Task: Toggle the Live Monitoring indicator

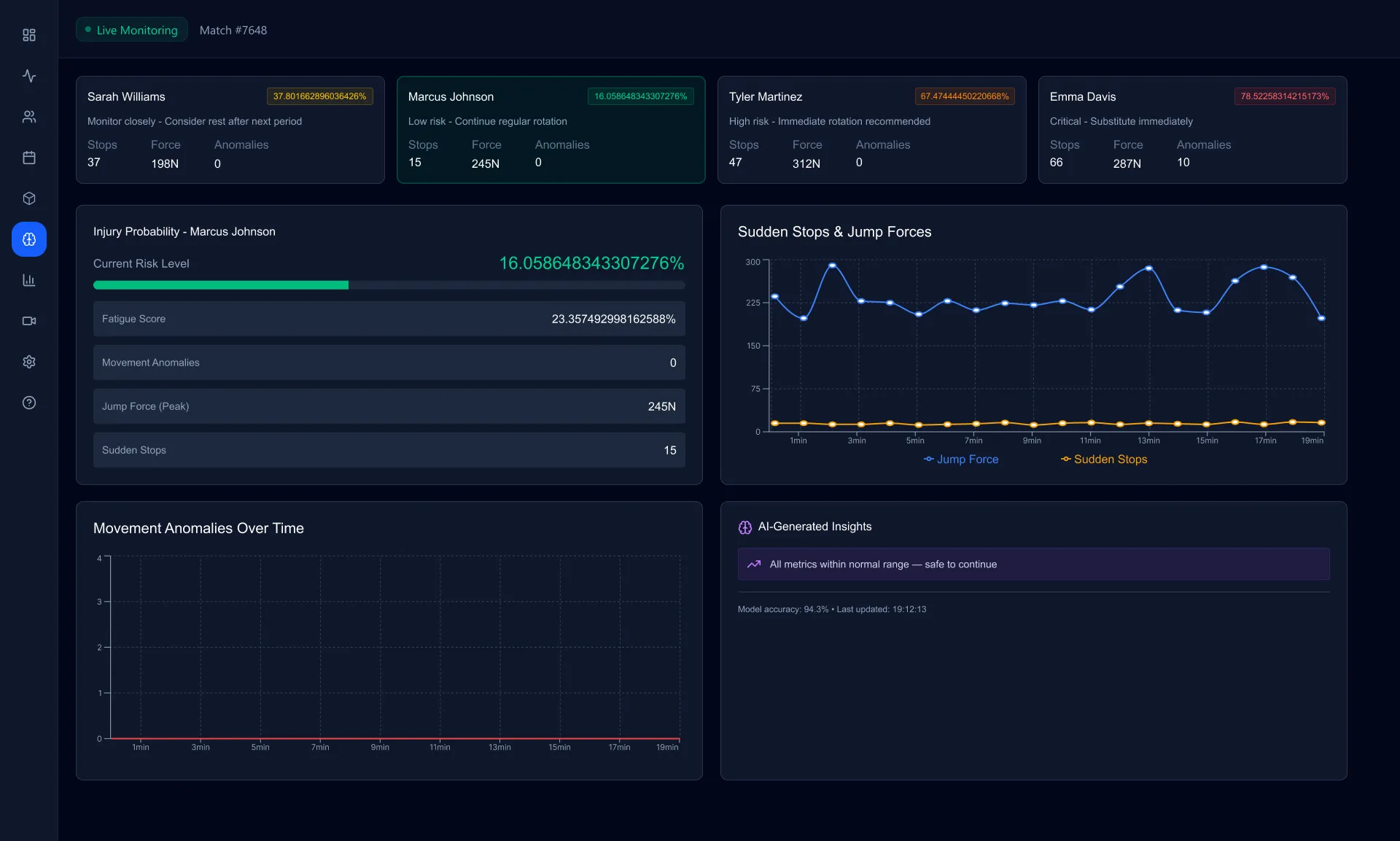Action: coord(131,30)
